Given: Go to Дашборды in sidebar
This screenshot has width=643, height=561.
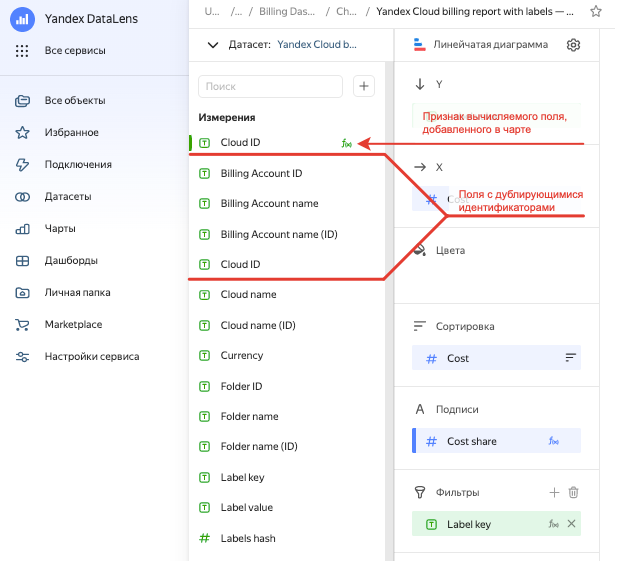Looking at the screenshot, I should [x=71, y=261].
